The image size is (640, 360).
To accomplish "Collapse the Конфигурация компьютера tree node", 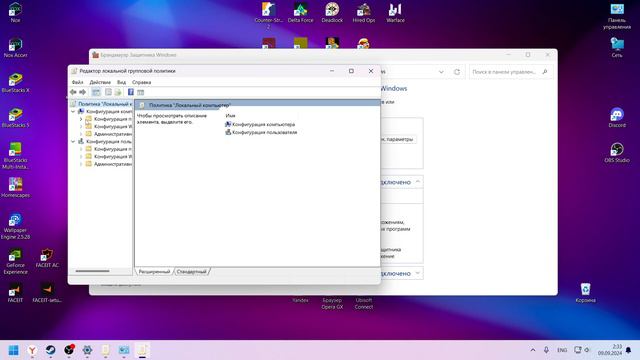I will click(x=73, y=111).
